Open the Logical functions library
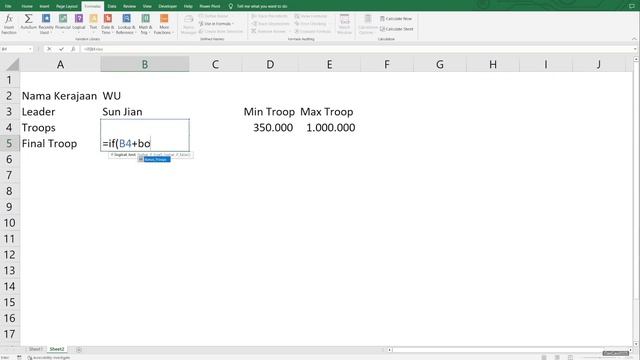This screenshot has height=360, width=640. click(79, 24)
